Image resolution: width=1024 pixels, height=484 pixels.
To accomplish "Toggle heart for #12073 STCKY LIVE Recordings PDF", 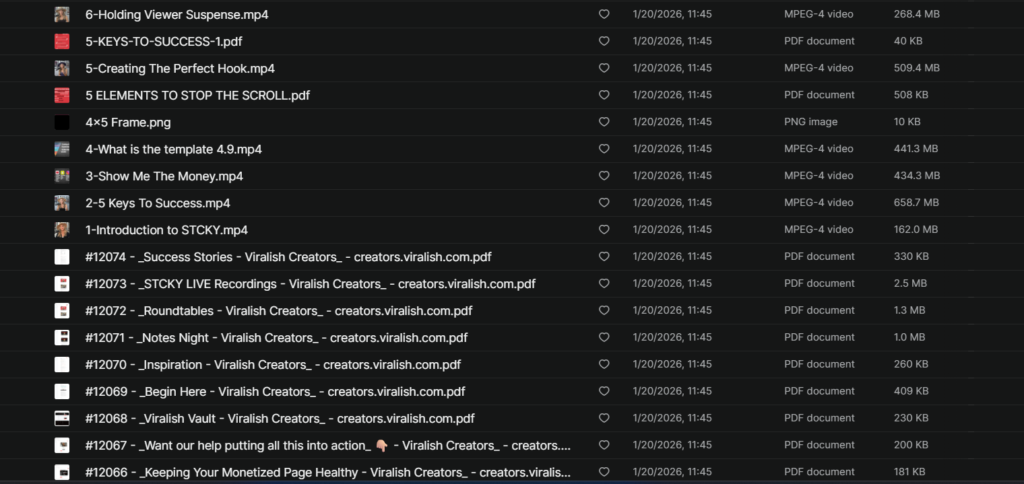I will point(604,284).
